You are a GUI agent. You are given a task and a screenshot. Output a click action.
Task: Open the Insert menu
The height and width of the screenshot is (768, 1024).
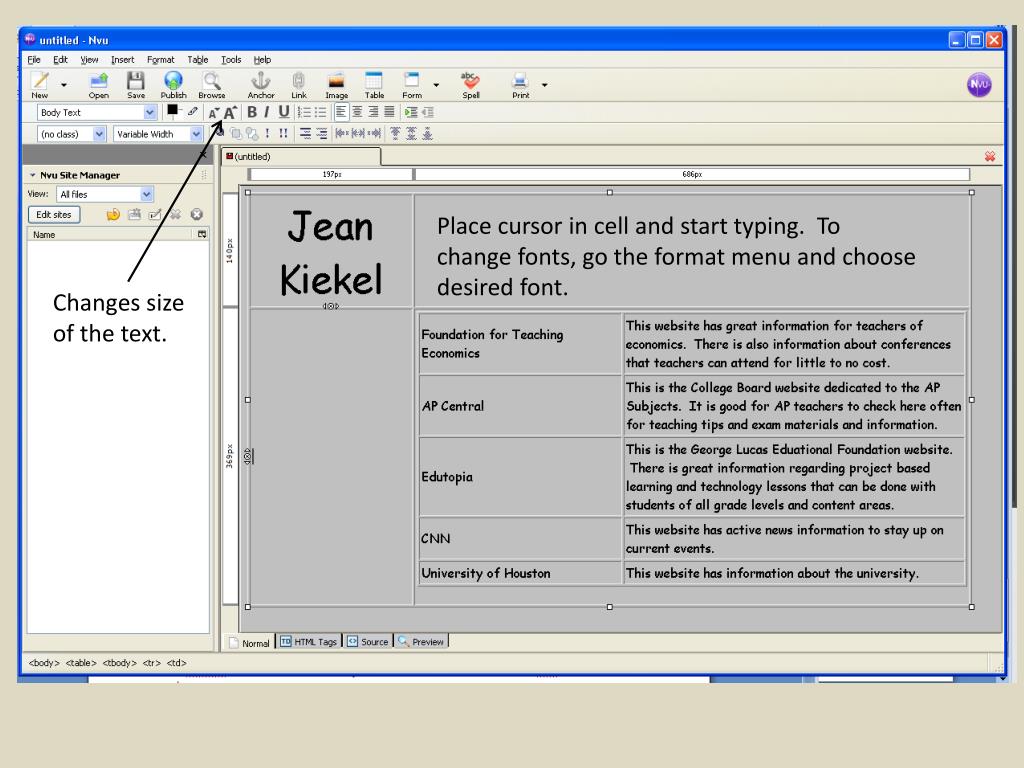click(122, 59)
